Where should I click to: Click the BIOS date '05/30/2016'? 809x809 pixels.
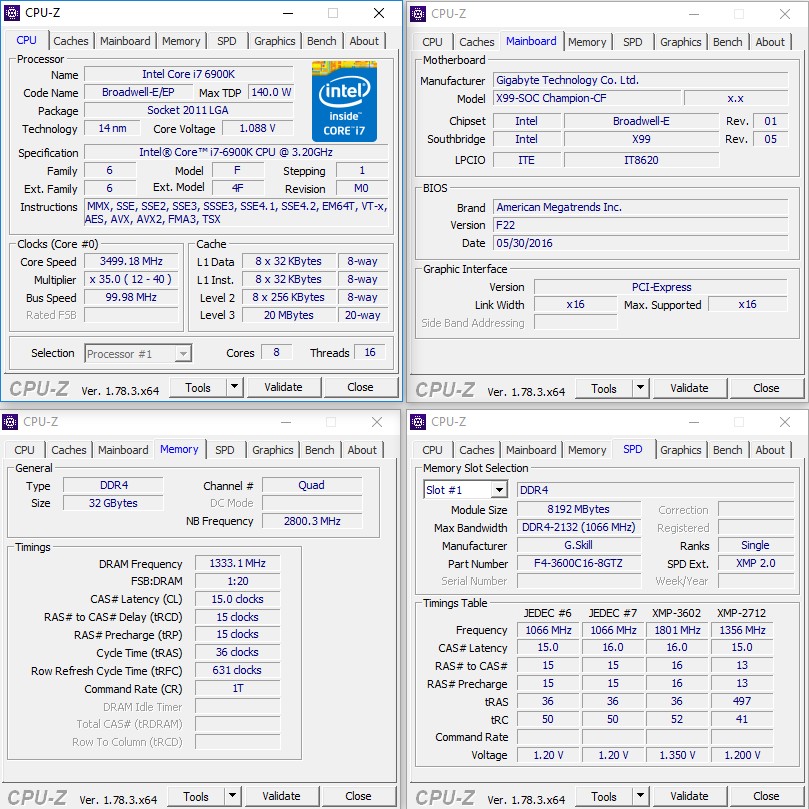coord(641,244)
